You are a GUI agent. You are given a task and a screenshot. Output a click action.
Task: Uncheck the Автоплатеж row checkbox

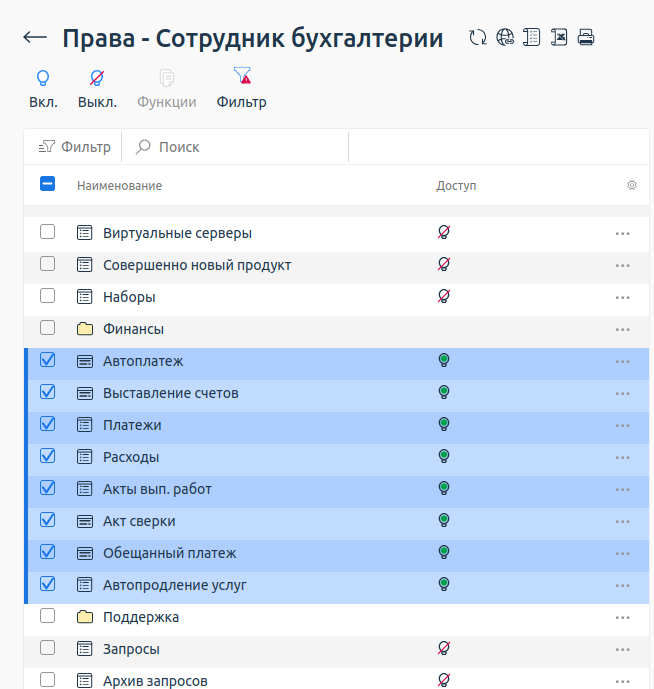click(x=48, y=361)
